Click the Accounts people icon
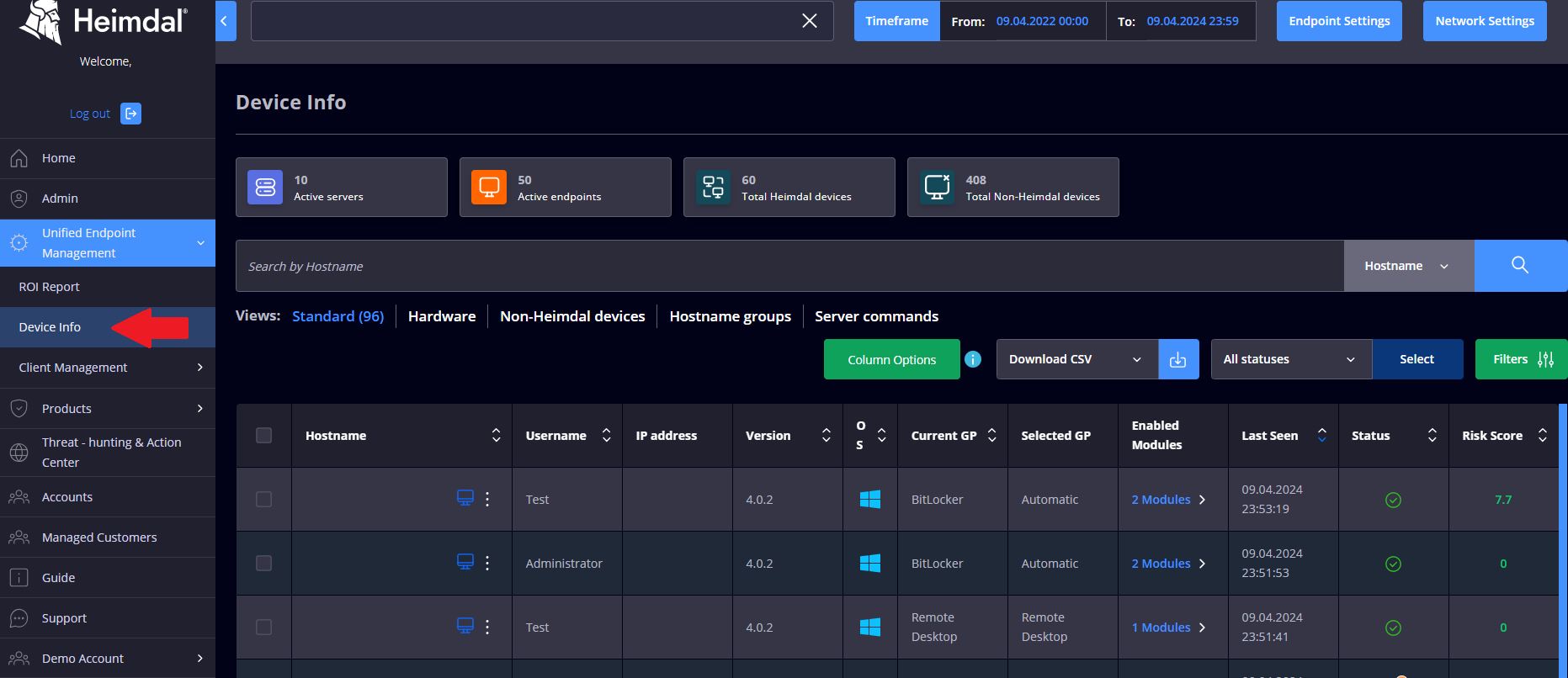This screenshot has height=678, width=1568. point(19,497)
